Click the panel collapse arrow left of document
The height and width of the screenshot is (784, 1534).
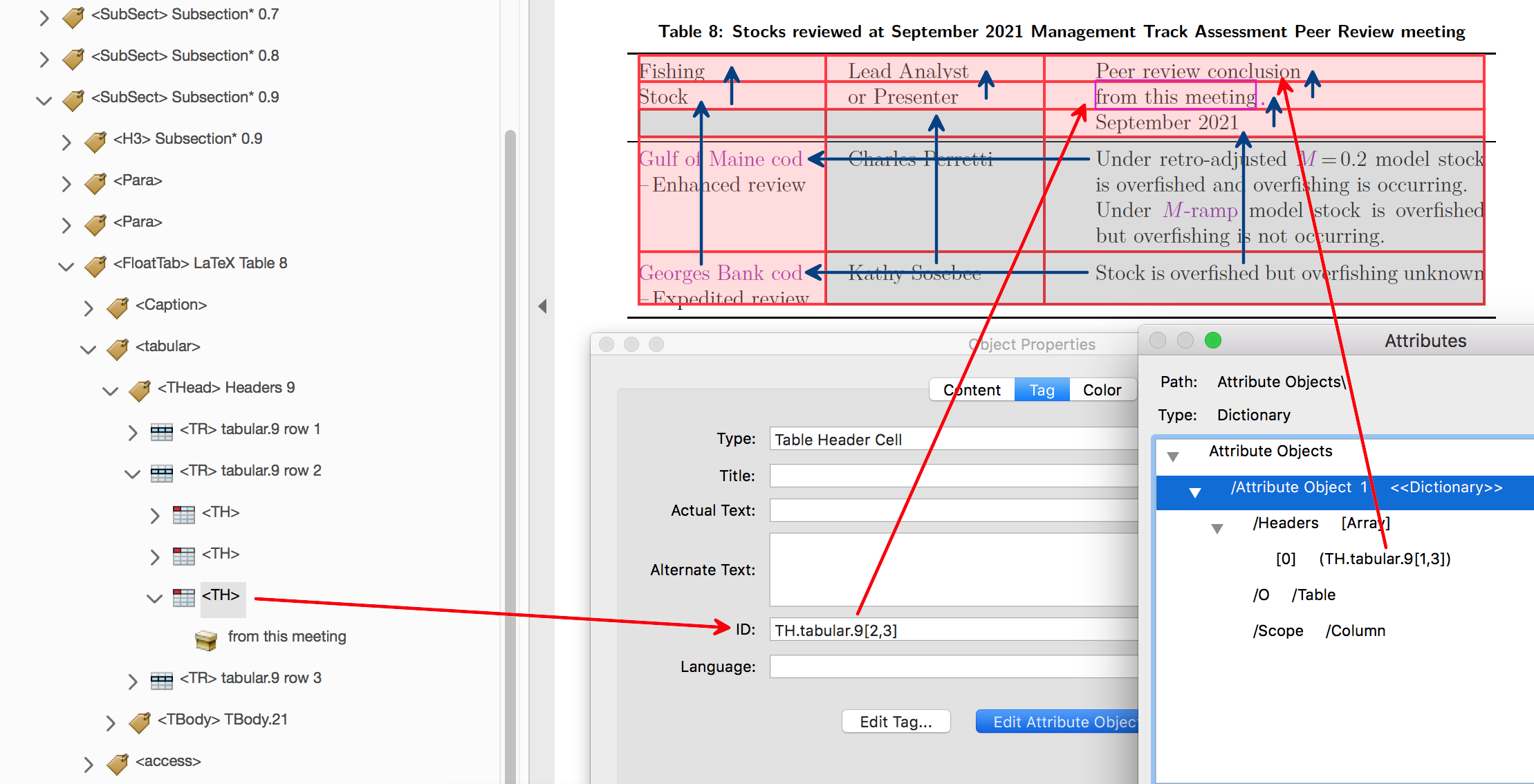542,306
